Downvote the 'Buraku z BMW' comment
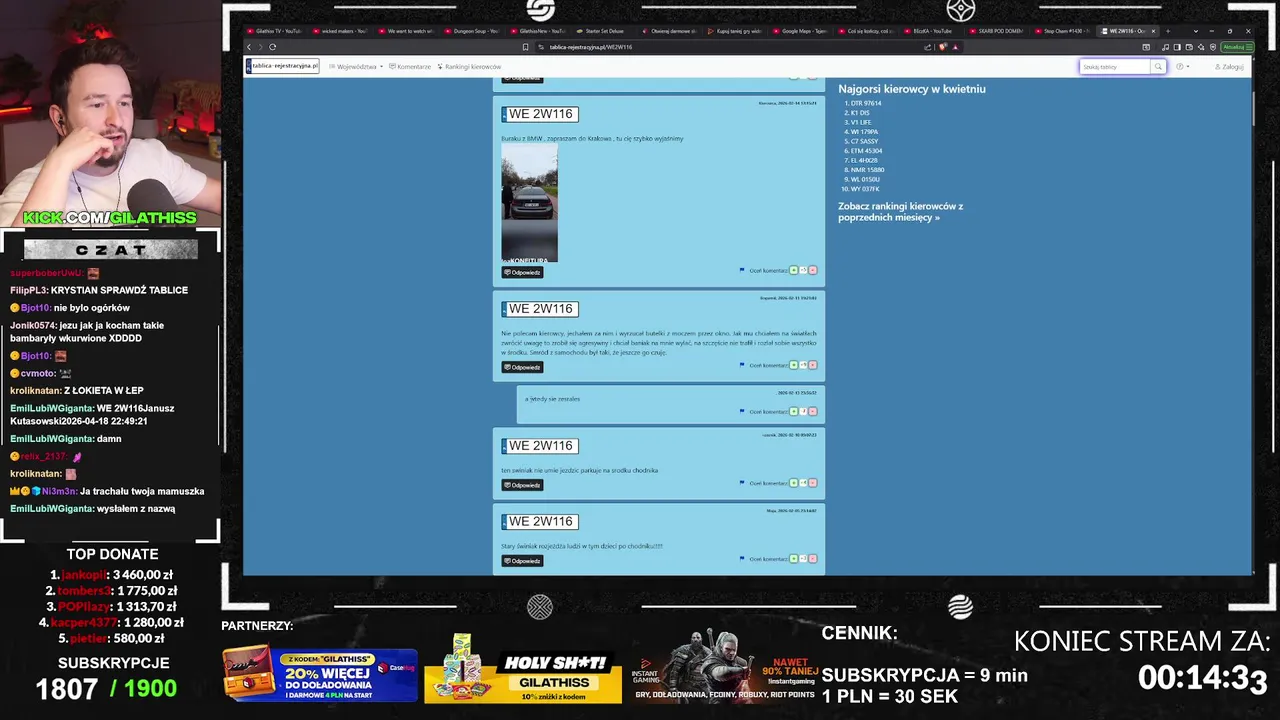The width and height of the screenshot is (1280, 720). [812, 270]
